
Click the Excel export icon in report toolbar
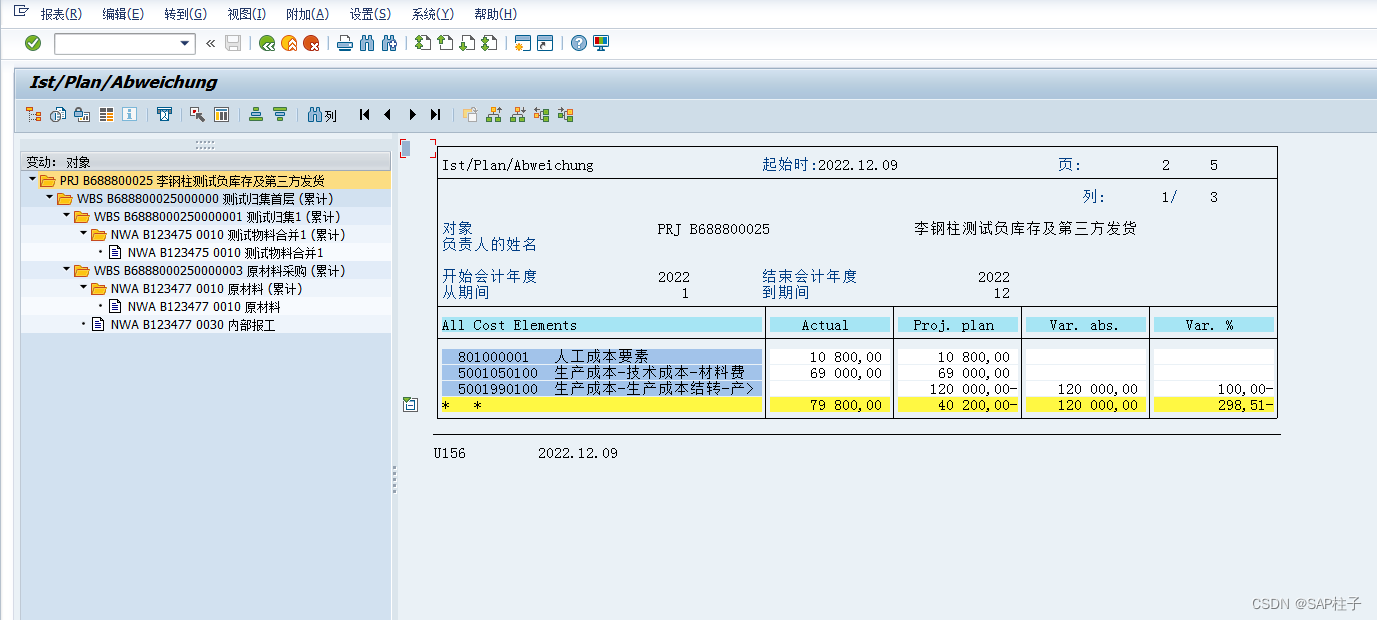pyautogui.click(x=165, y=115)
